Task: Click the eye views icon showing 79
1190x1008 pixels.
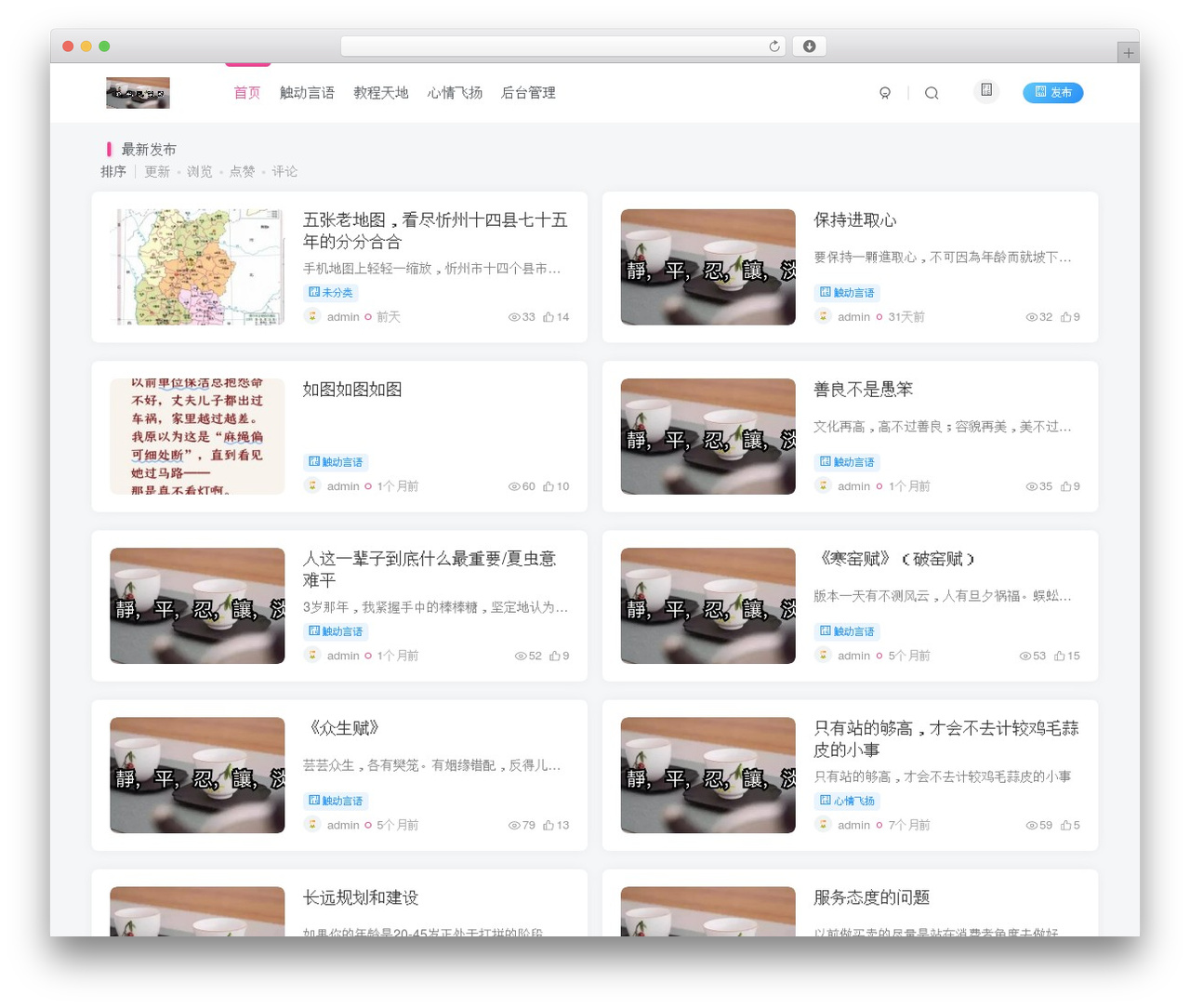Action: tap(514, 825)
